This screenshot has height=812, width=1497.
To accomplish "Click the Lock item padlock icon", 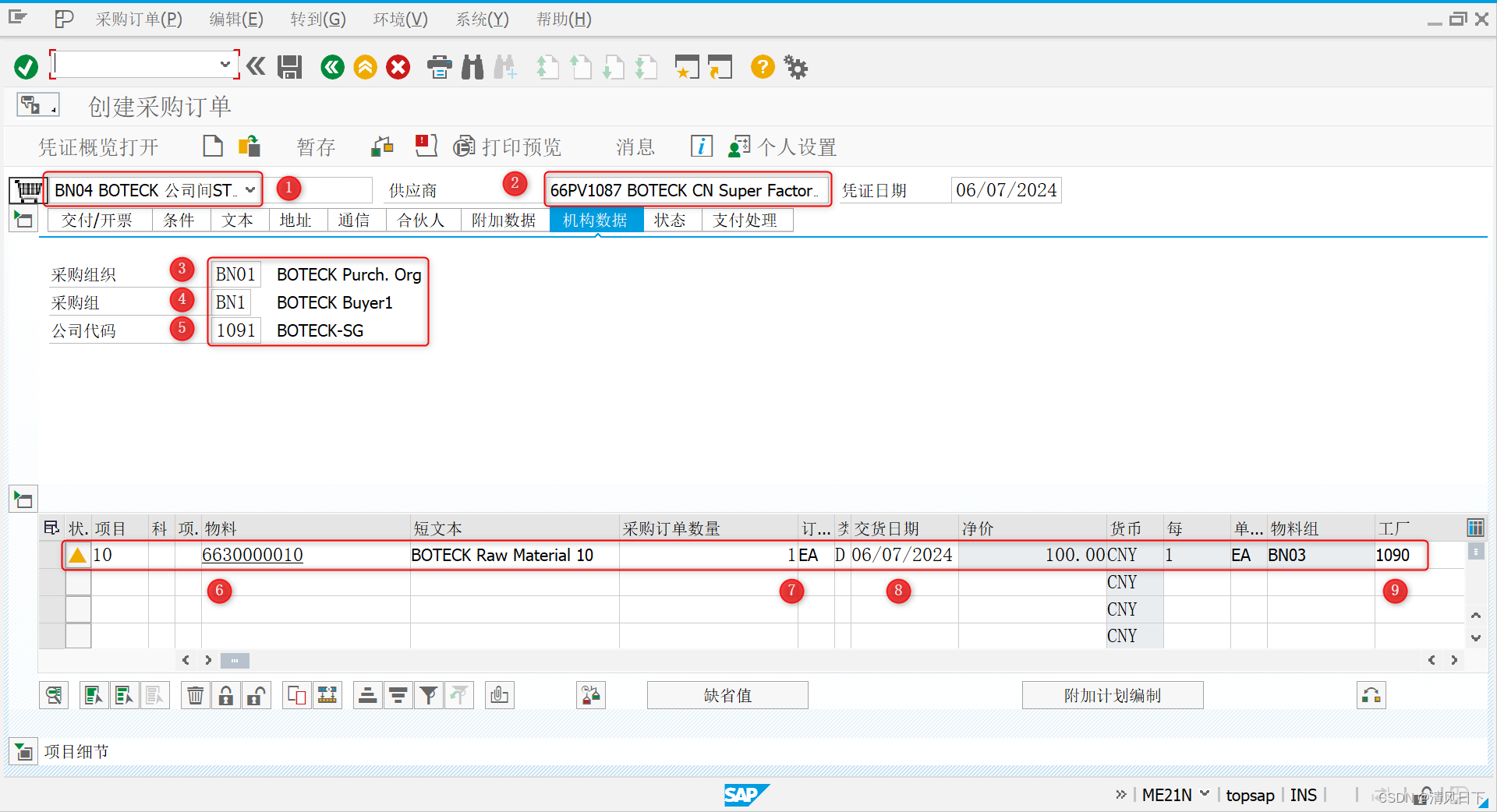I will (x=226, y=695).
